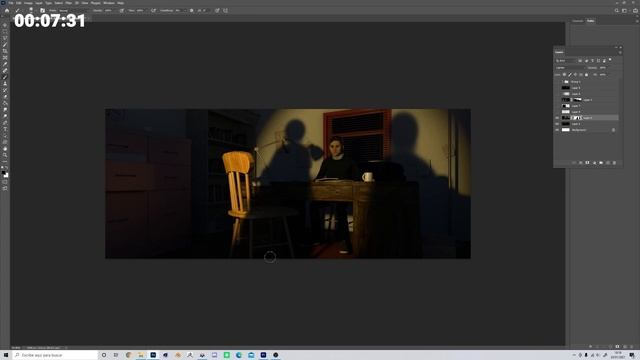Open the brush Opacity dropdown
The width and height of the screenshot is (640, 360).
tap(109, 11)
